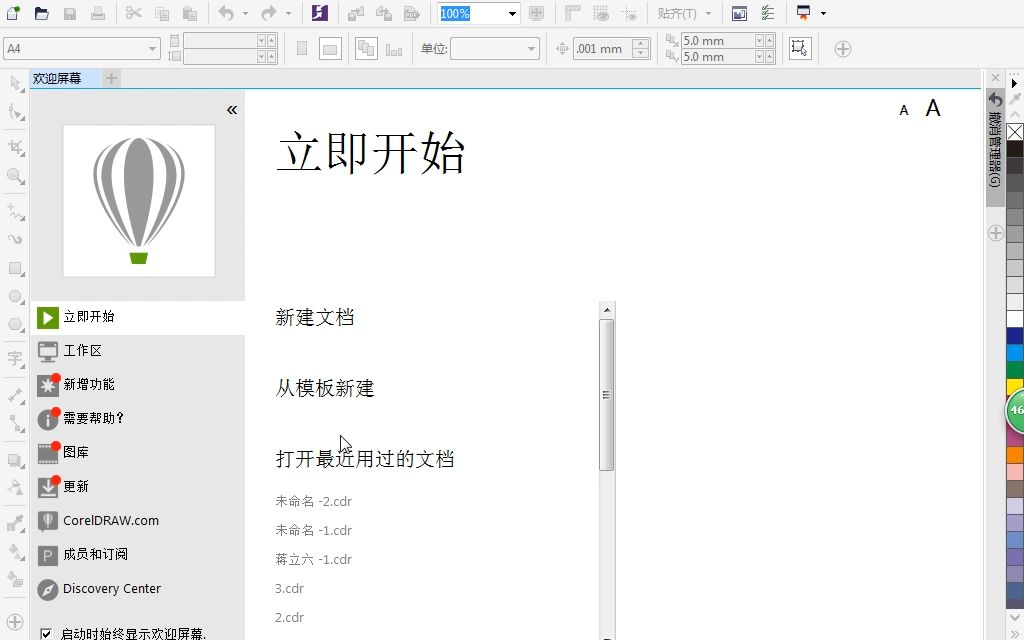Open the 100% zoom level dropdown
The height and width of the screenshot is (640, 1024).
coord(510,12)
